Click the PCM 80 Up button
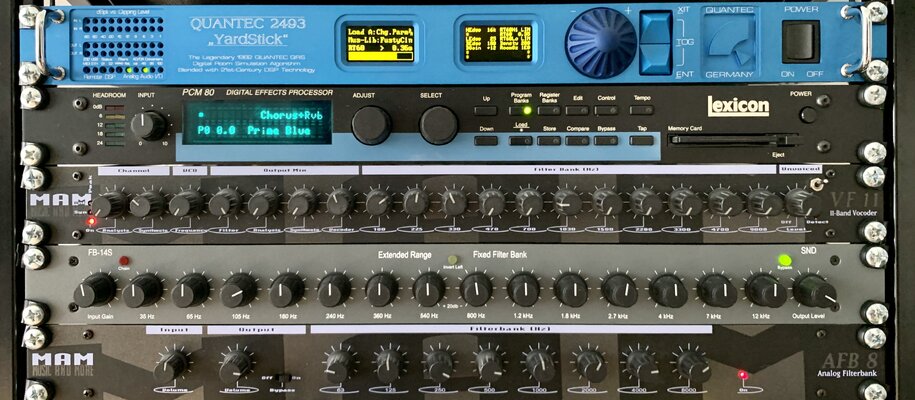The image size is (915, 400). tap(486, 110)
